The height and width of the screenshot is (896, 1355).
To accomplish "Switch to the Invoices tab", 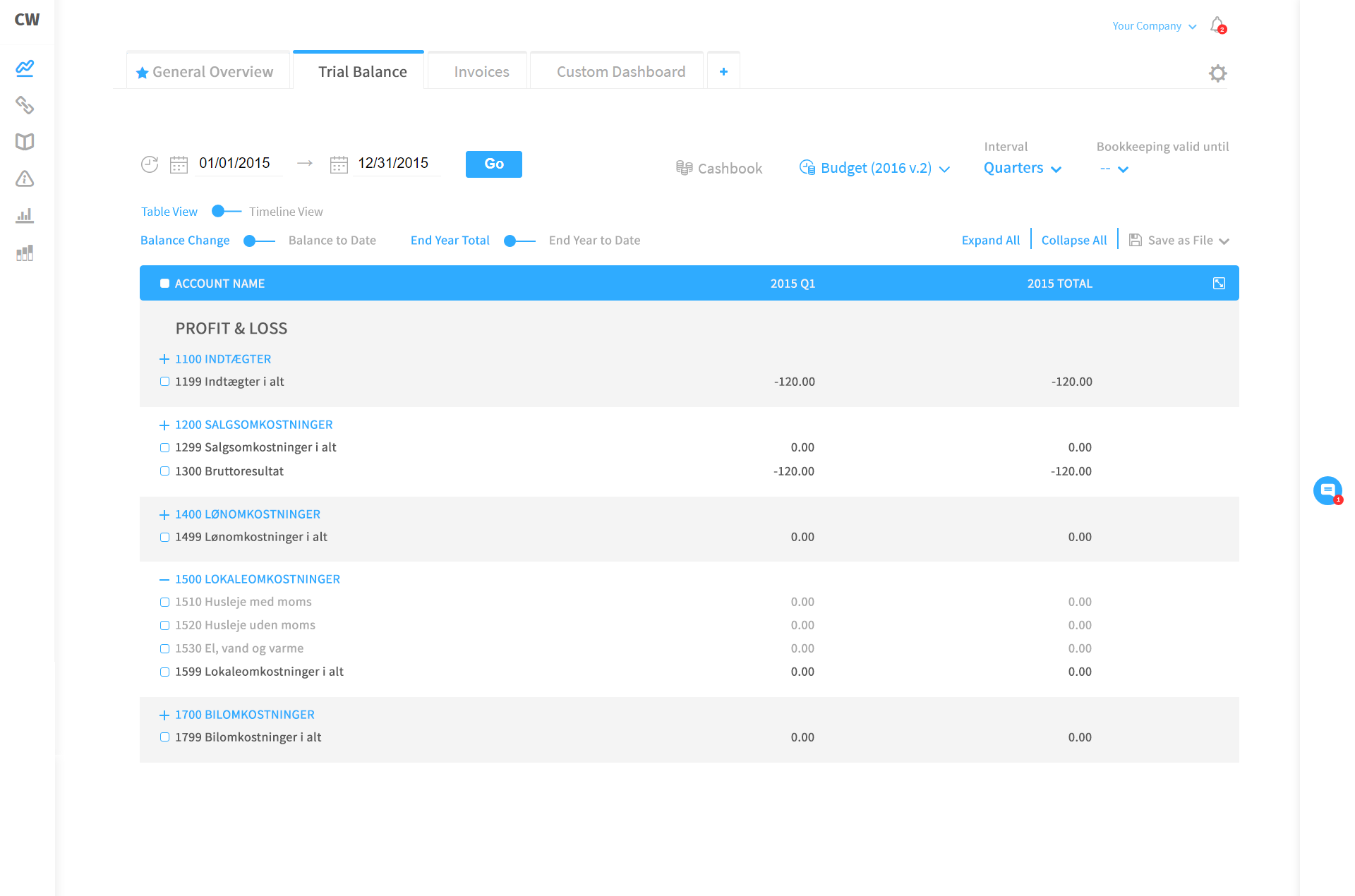I will pyautogui.click(x=478, y=71).
